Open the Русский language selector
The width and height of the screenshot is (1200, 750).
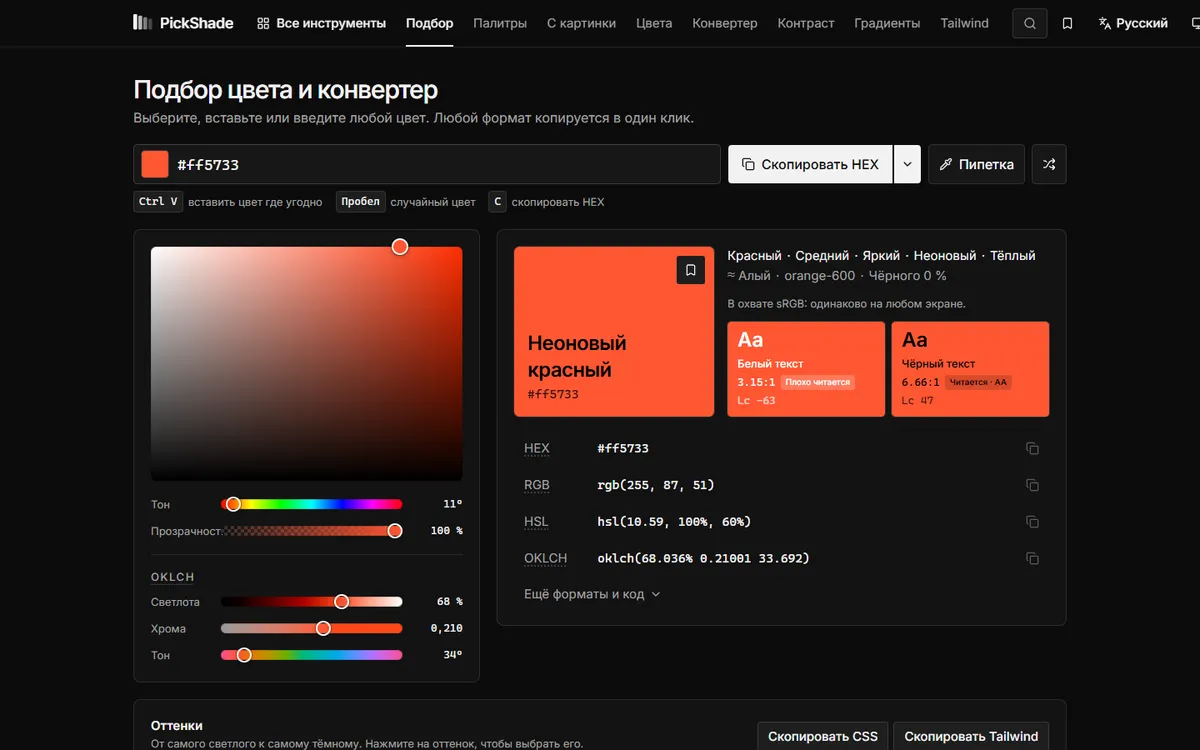[1133, 23]
